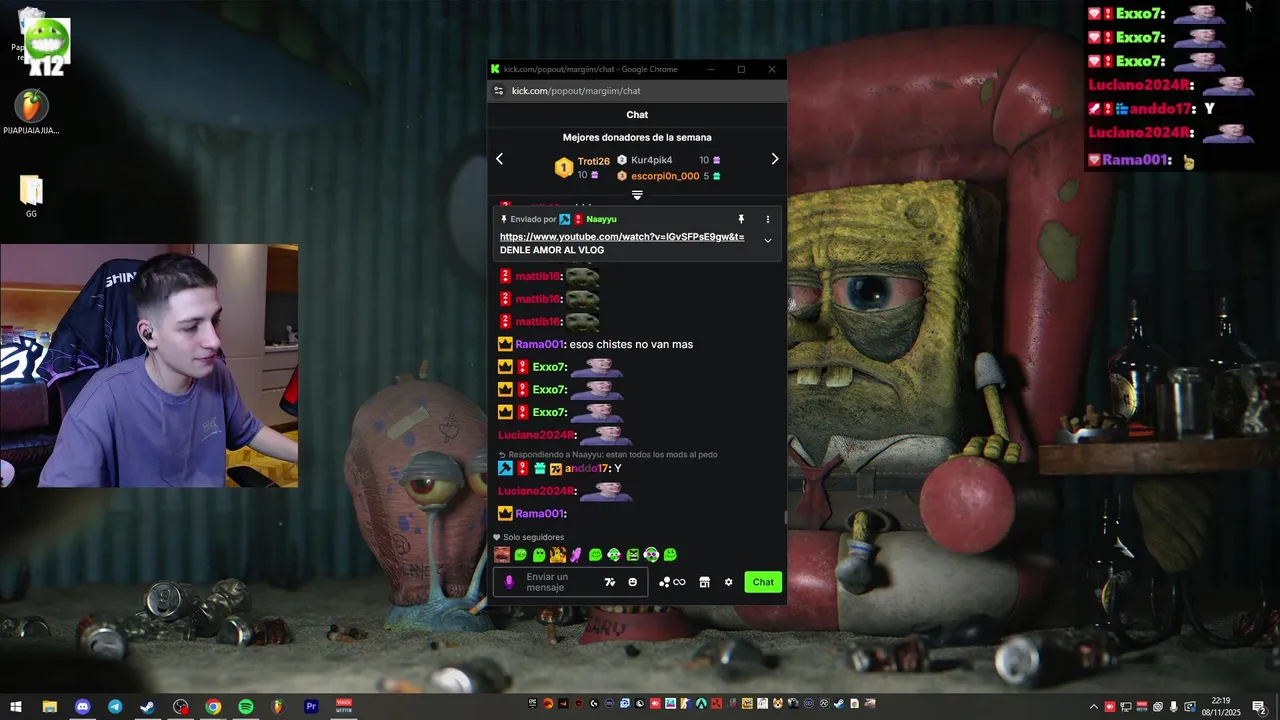Expand the pinned message chevron
This screenshot has width=1280, height=720.
tap(768, 240)
